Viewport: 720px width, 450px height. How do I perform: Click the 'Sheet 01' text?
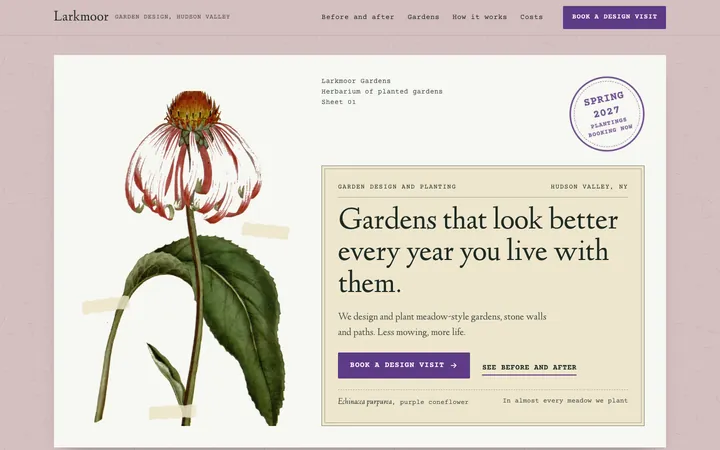tap(338, 102)
